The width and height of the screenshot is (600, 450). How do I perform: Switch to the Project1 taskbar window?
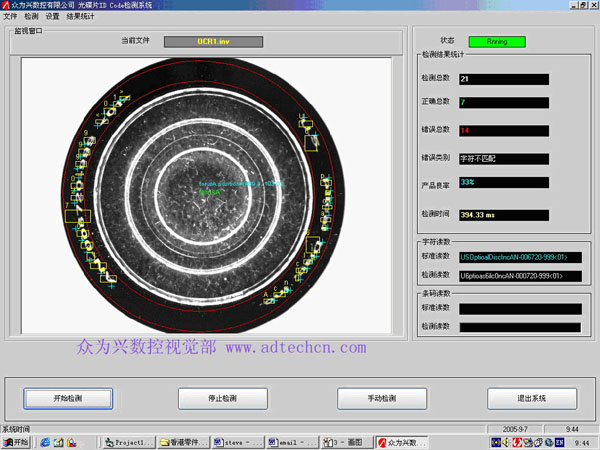126,442
